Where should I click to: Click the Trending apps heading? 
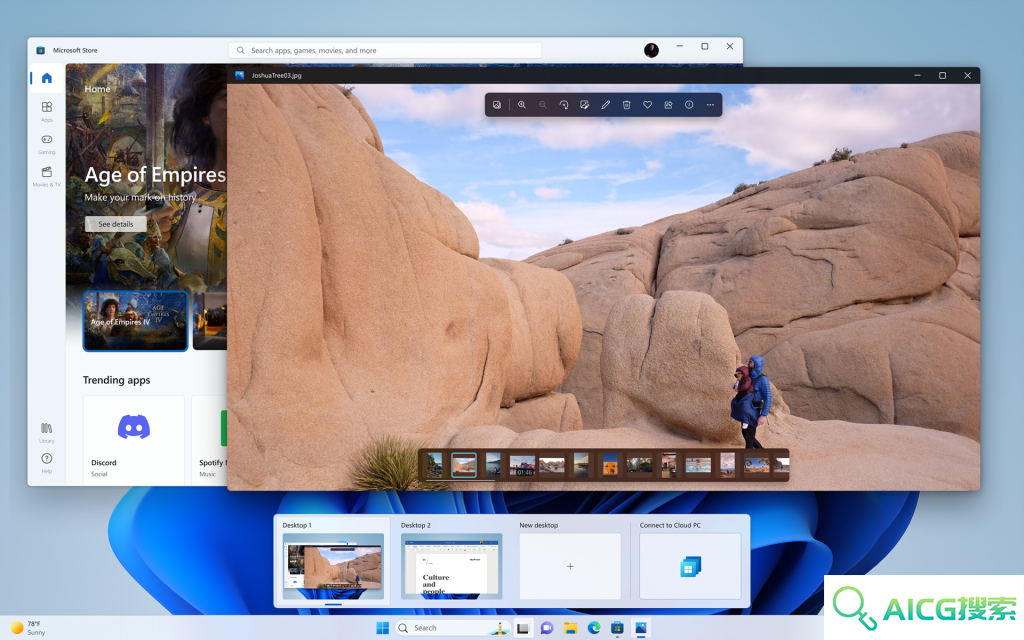[116, 380]
